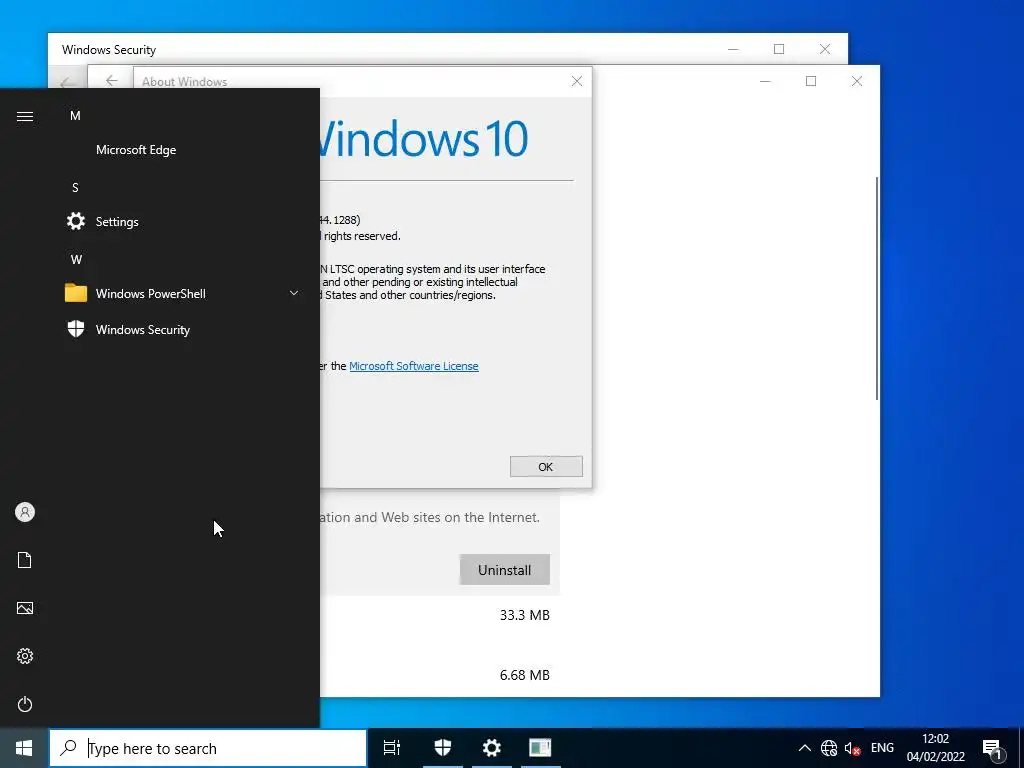
Task: Minimize the Settings window
Action: [765, 81]
